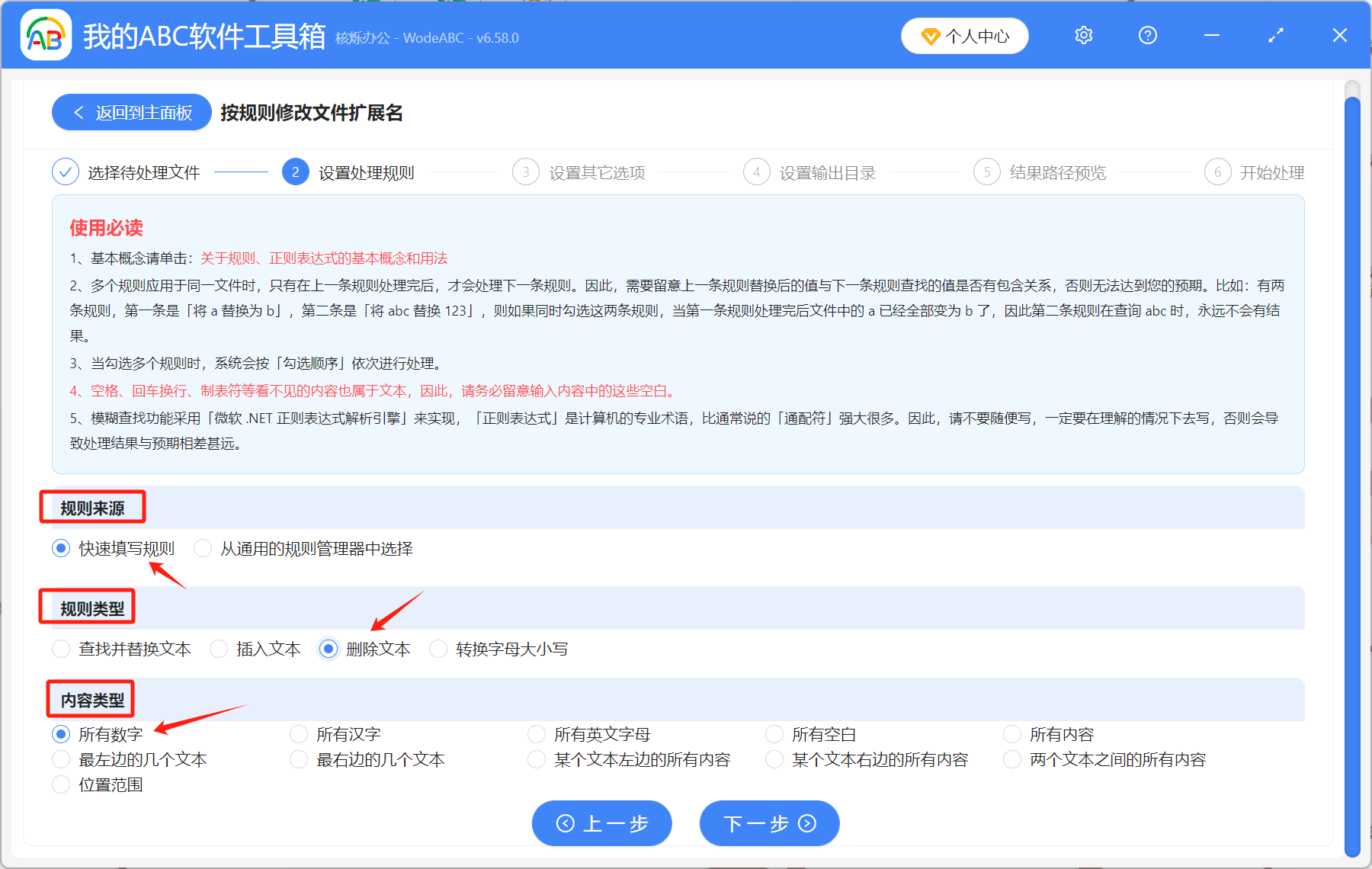Click the step 6 circle icon 开始处理

[1217, 172]
